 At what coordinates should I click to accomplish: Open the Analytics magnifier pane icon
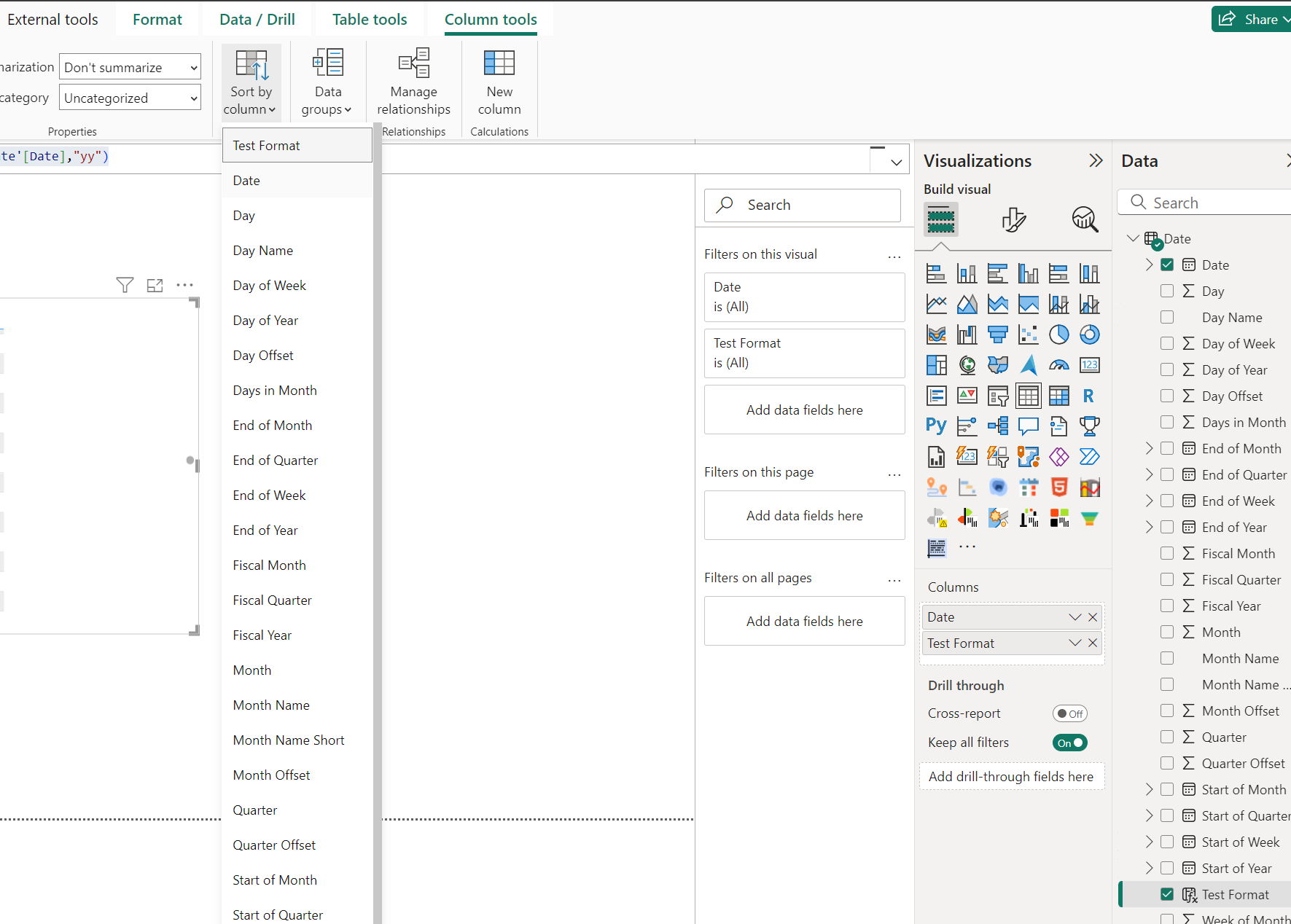click(1085, 219)
